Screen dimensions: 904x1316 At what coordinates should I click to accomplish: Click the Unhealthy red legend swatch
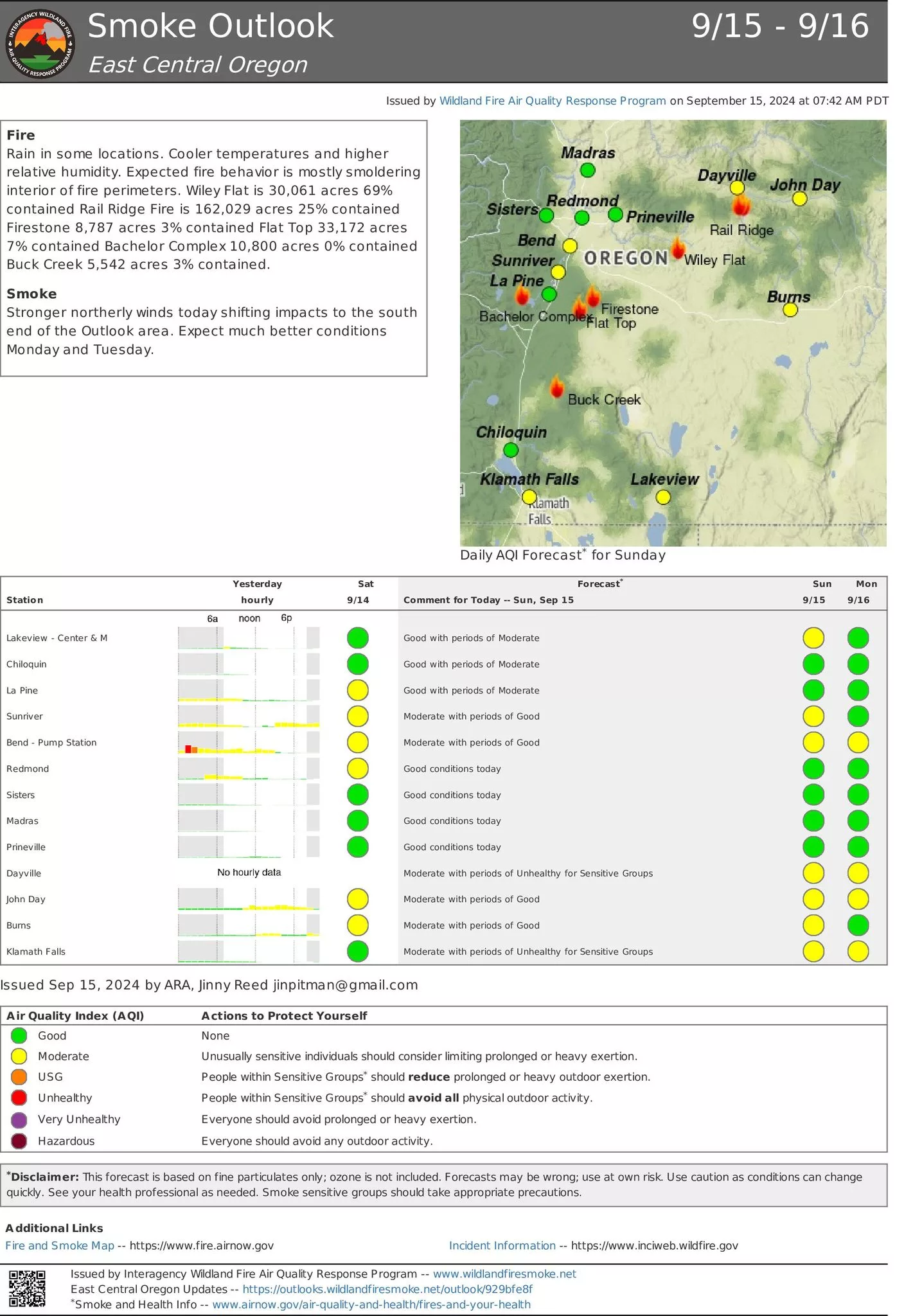(19, 1098)
